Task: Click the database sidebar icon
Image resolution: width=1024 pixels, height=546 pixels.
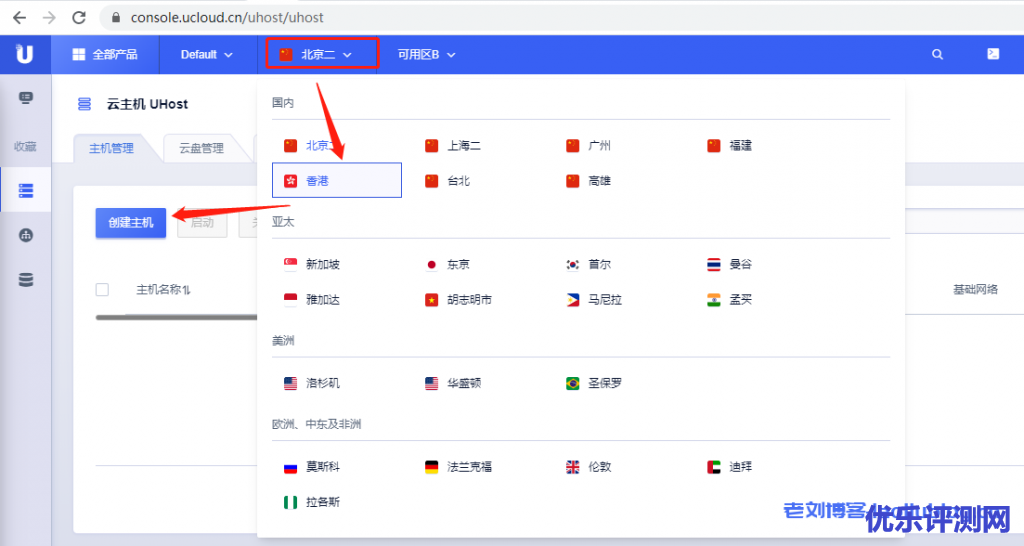Action: pos(26,280)
